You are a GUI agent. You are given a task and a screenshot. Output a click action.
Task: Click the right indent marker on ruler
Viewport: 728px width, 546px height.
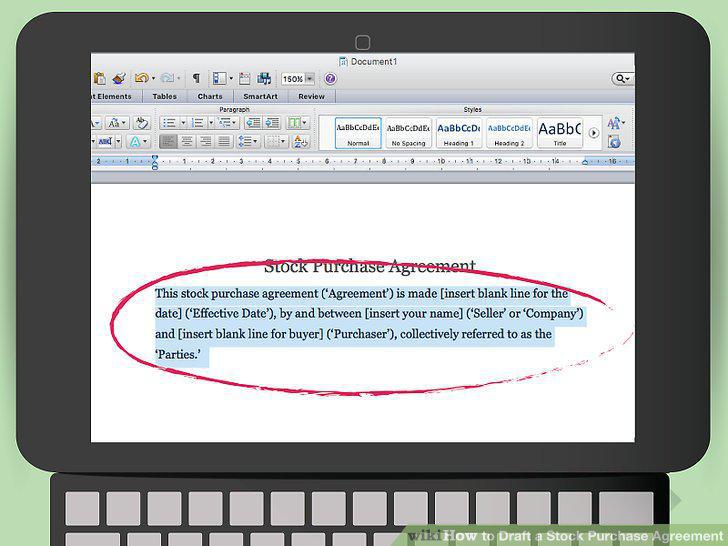[585, 162]
